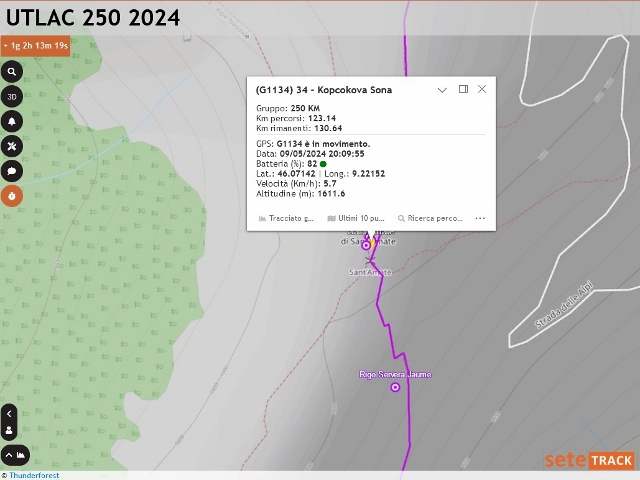640x480 pixels.
Task: Open Tracciato g... track option
Action: [x=286, y=218]
